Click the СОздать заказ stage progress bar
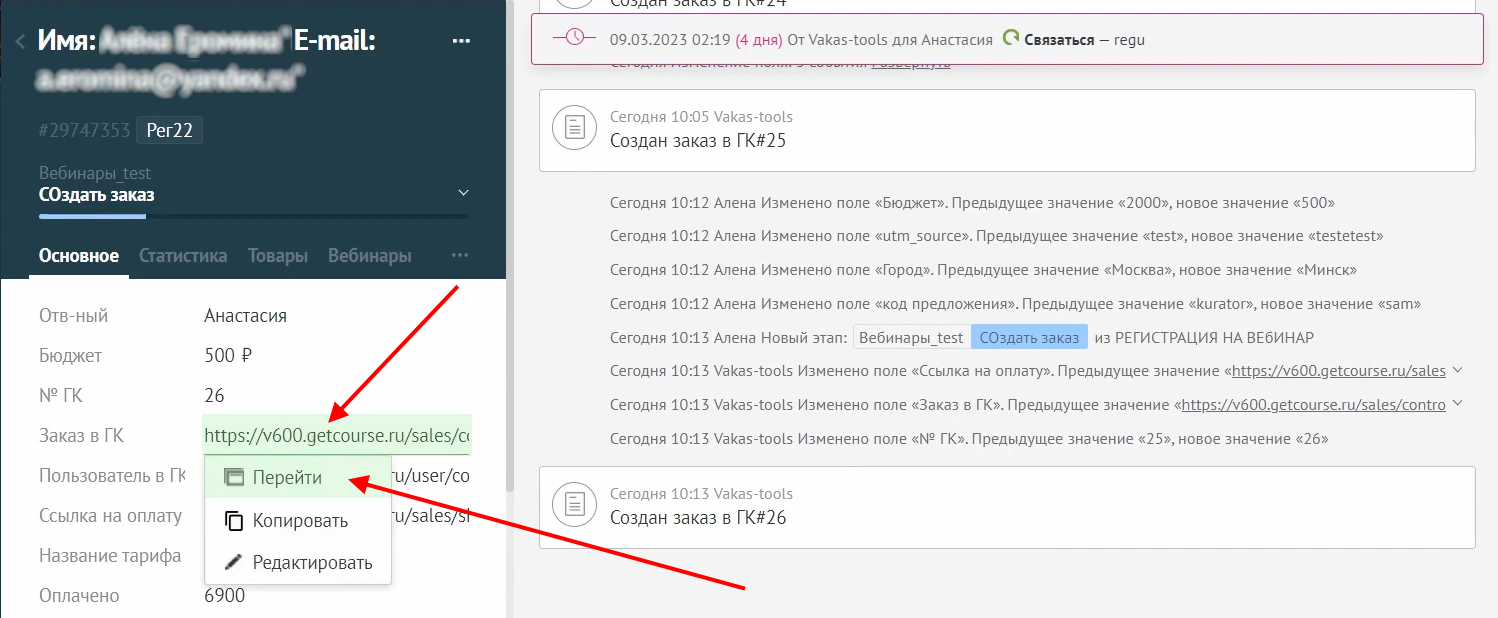The image size is (1498, 618). point(254,216)
